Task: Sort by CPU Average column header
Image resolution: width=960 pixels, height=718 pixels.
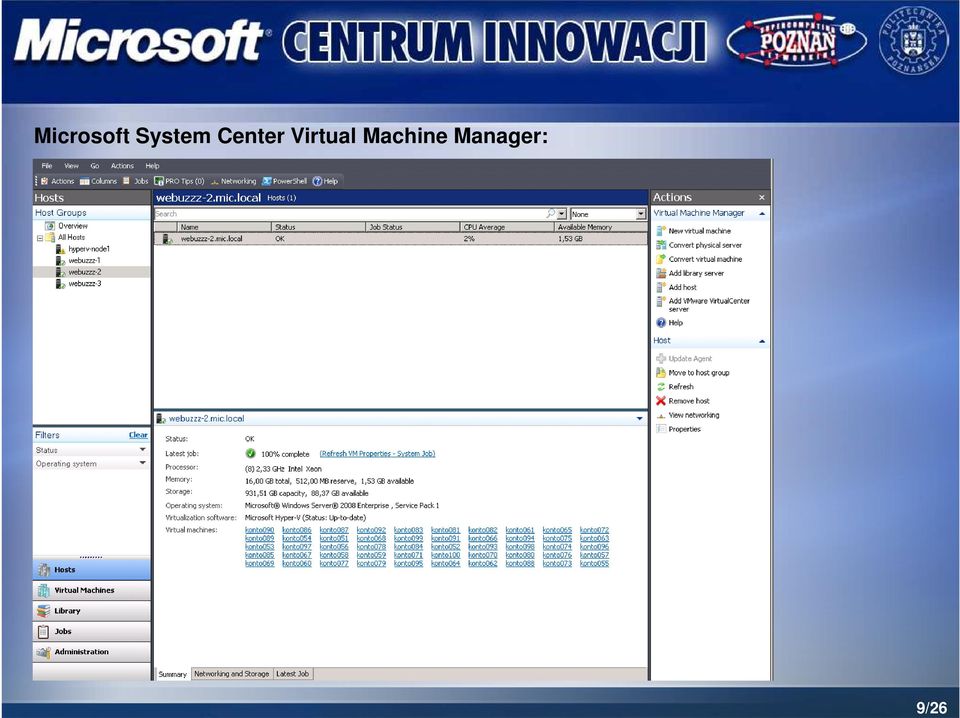Action: coord(507,227)
